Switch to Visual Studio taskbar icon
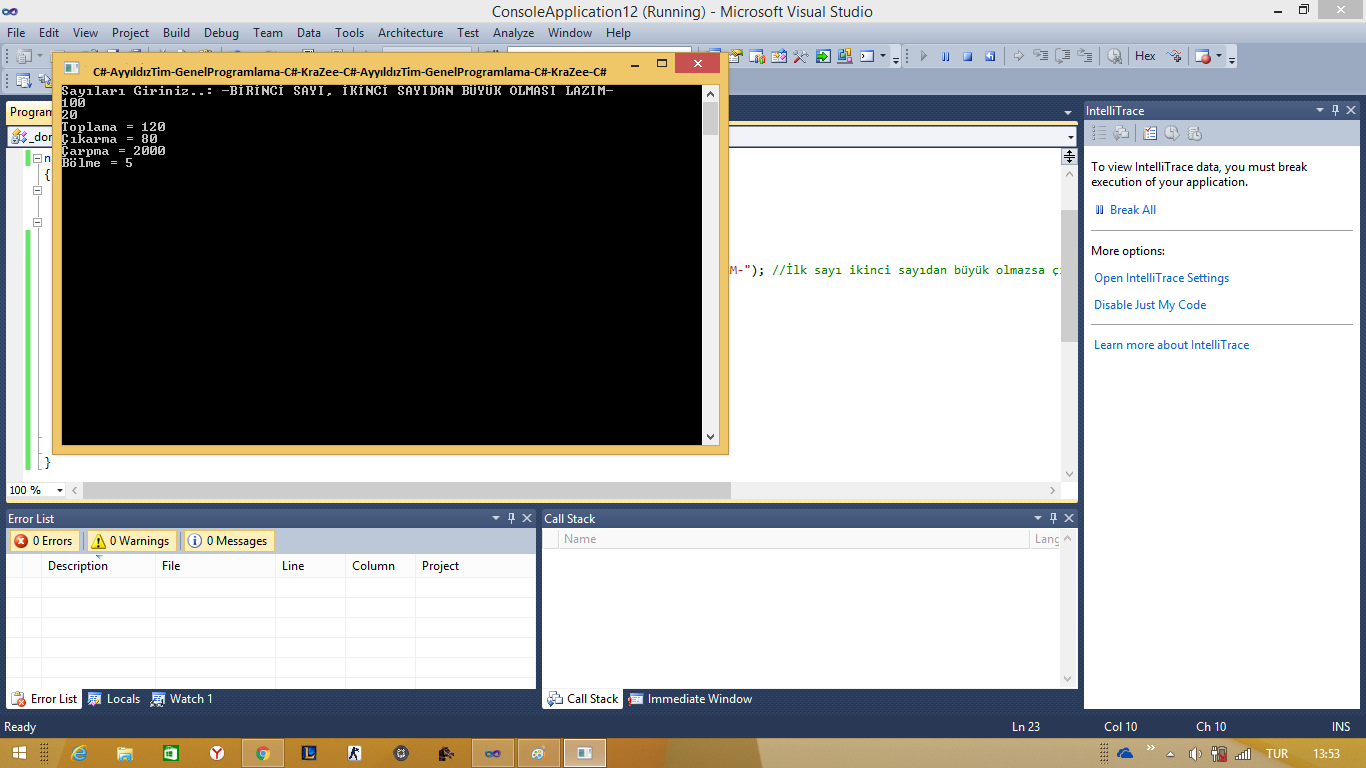The image size is (1366, 768). tap(492, 753)
